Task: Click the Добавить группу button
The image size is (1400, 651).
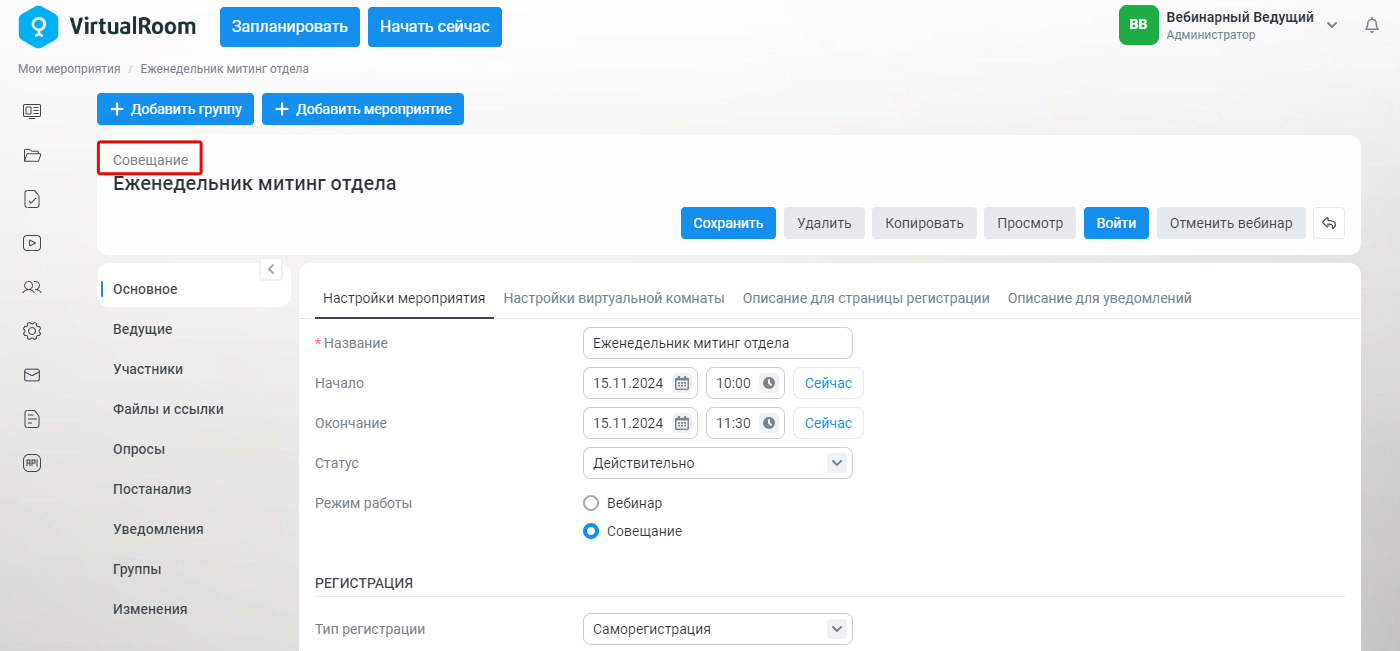Action: pos(176,109)
